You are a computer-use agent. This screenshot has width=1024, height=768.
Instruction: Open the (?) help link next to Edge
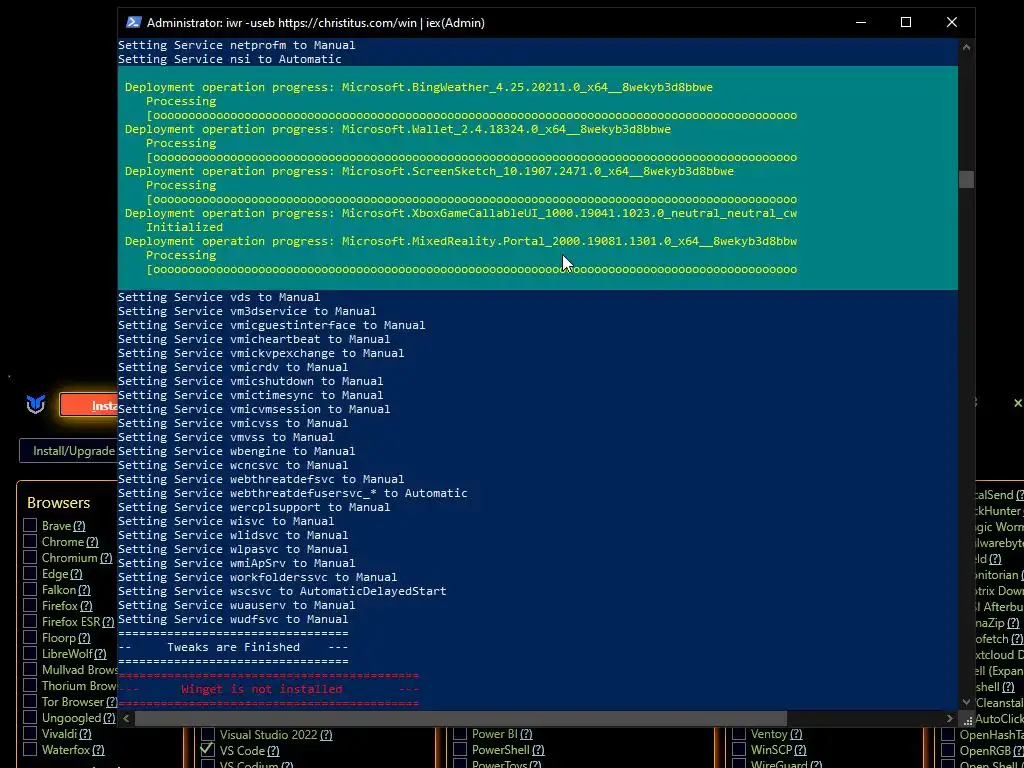[76, 574]
